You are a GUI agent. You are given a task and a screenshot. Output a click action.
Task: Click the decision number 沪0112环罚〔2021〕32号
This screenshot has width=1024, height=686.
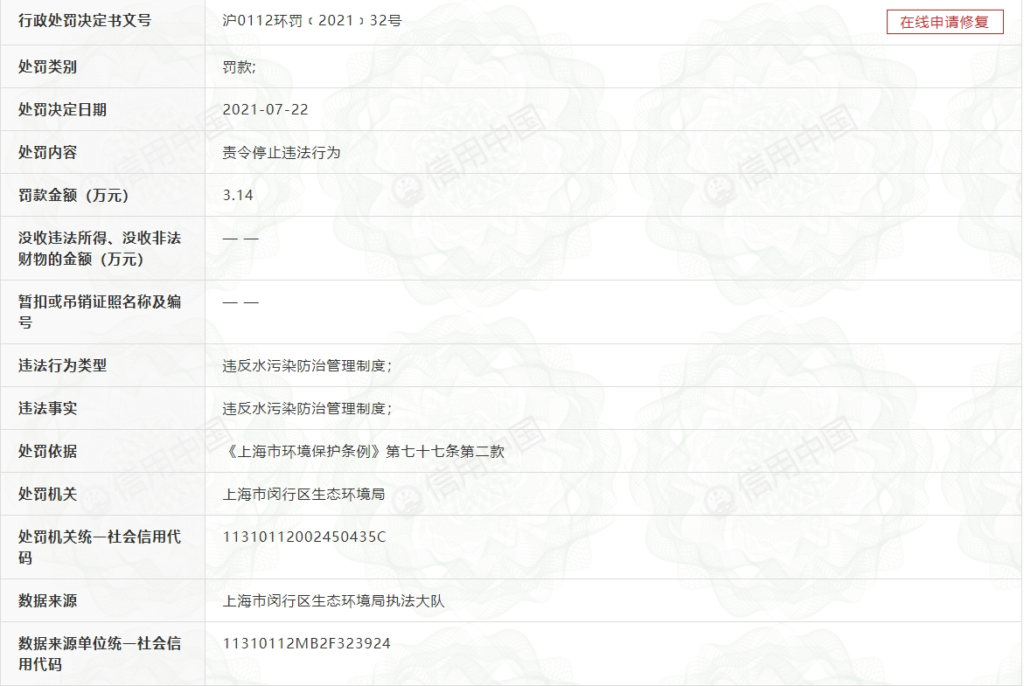(311, 20)
